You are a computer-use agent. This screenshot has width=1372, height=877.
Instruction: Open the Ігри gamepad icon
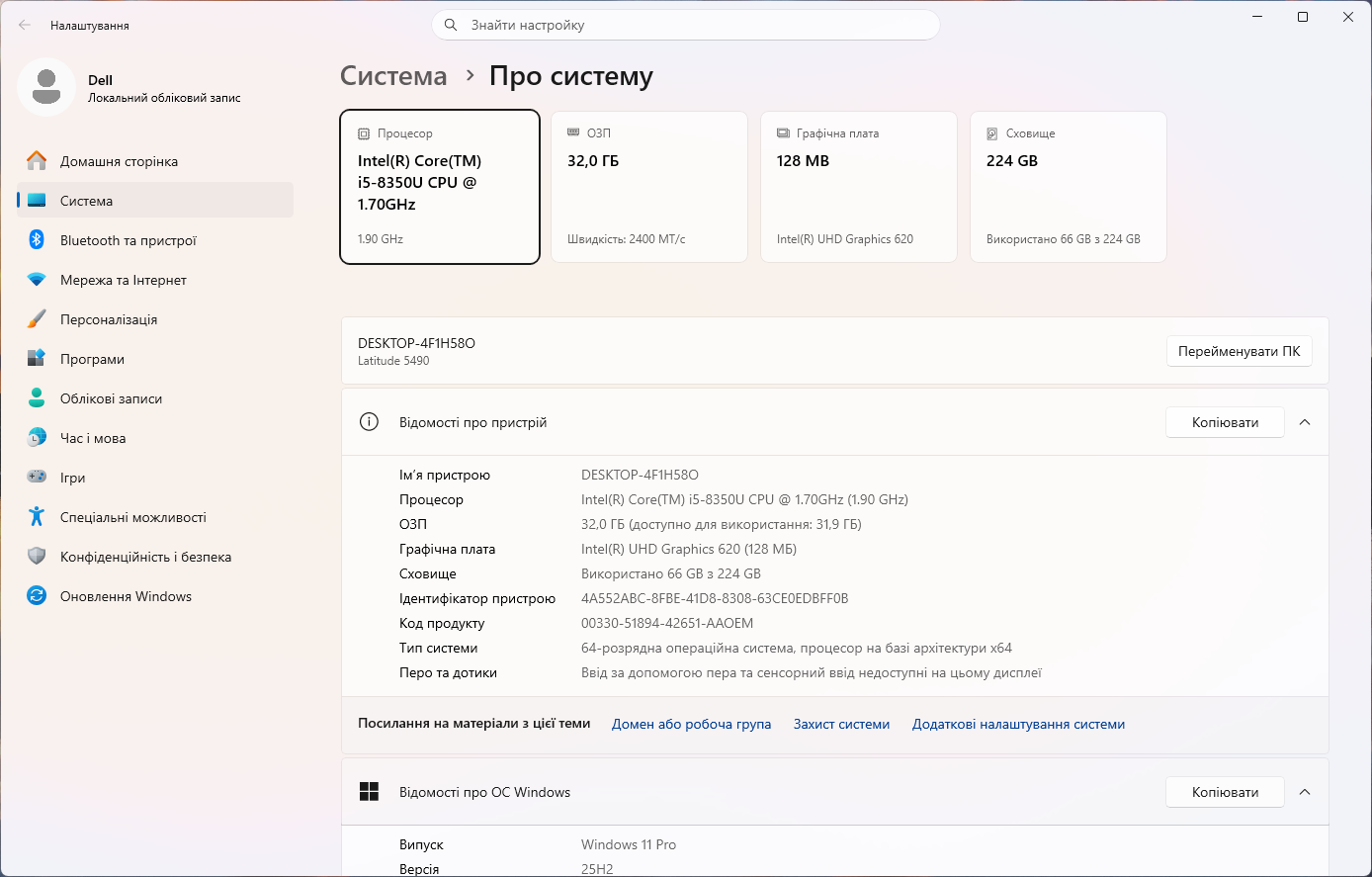[37, 478]
